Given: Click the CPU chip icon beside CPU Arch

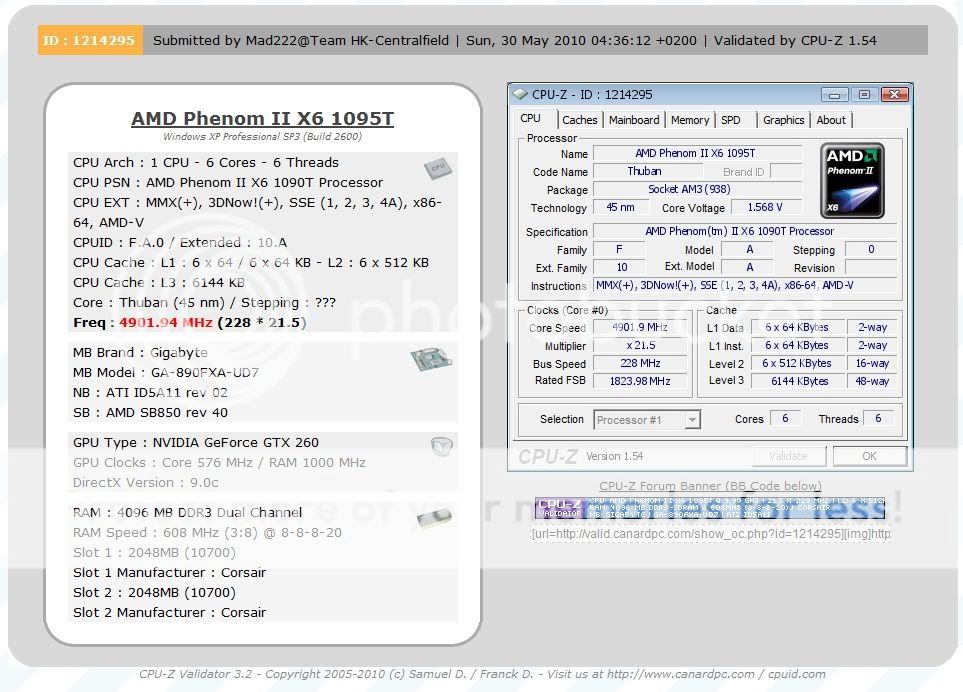Looking at the screenshot, I should point(435,168).
